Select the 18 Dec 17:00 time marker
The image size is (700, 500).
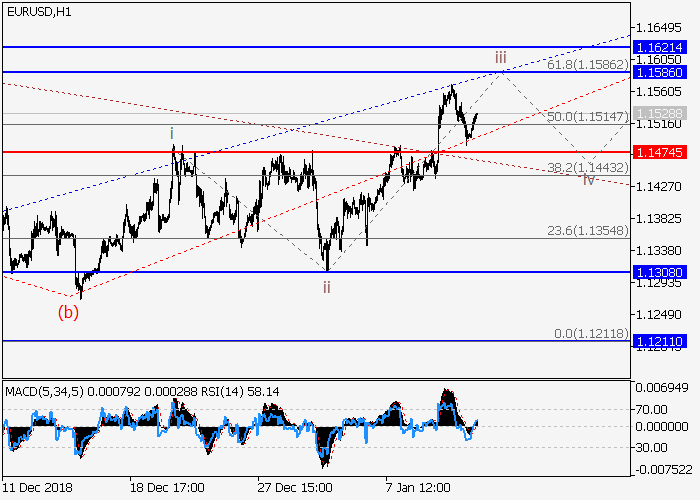[168, 487]
